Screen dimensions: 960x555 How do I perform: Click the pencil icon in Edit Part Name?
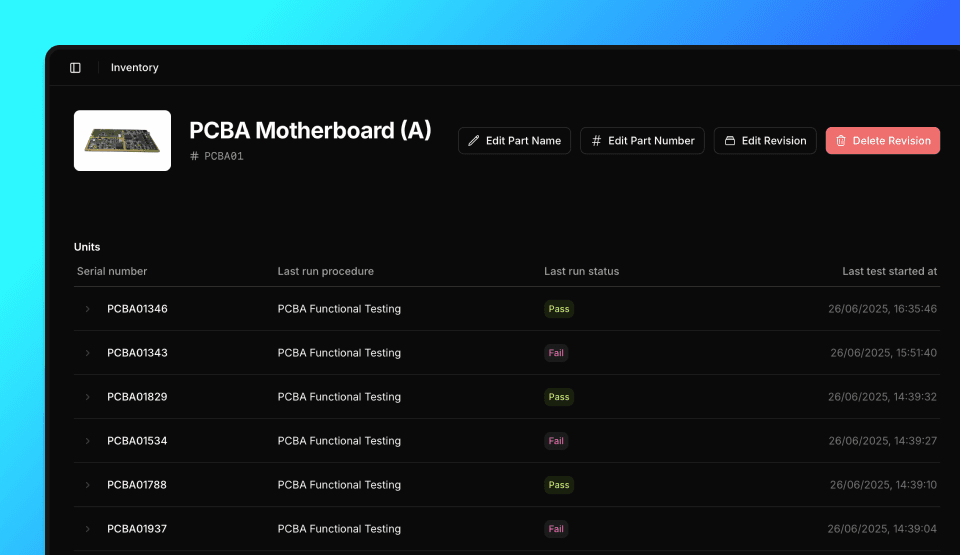pyautogui.click(x=474, y=141)
